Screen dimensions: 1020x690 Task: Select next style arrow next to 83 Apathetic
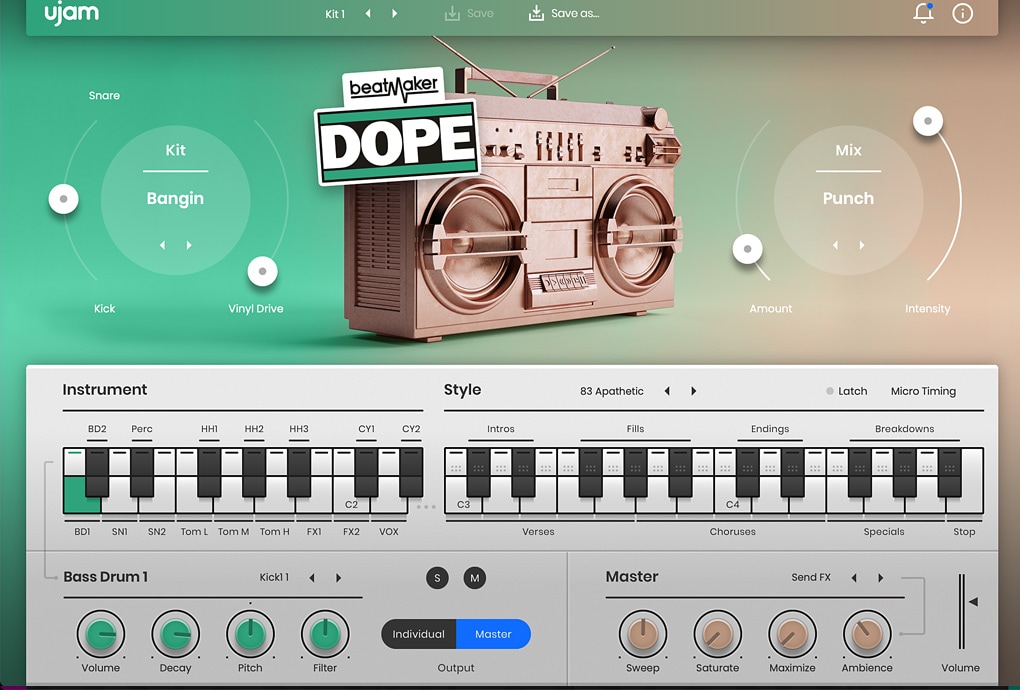point(693,391)
